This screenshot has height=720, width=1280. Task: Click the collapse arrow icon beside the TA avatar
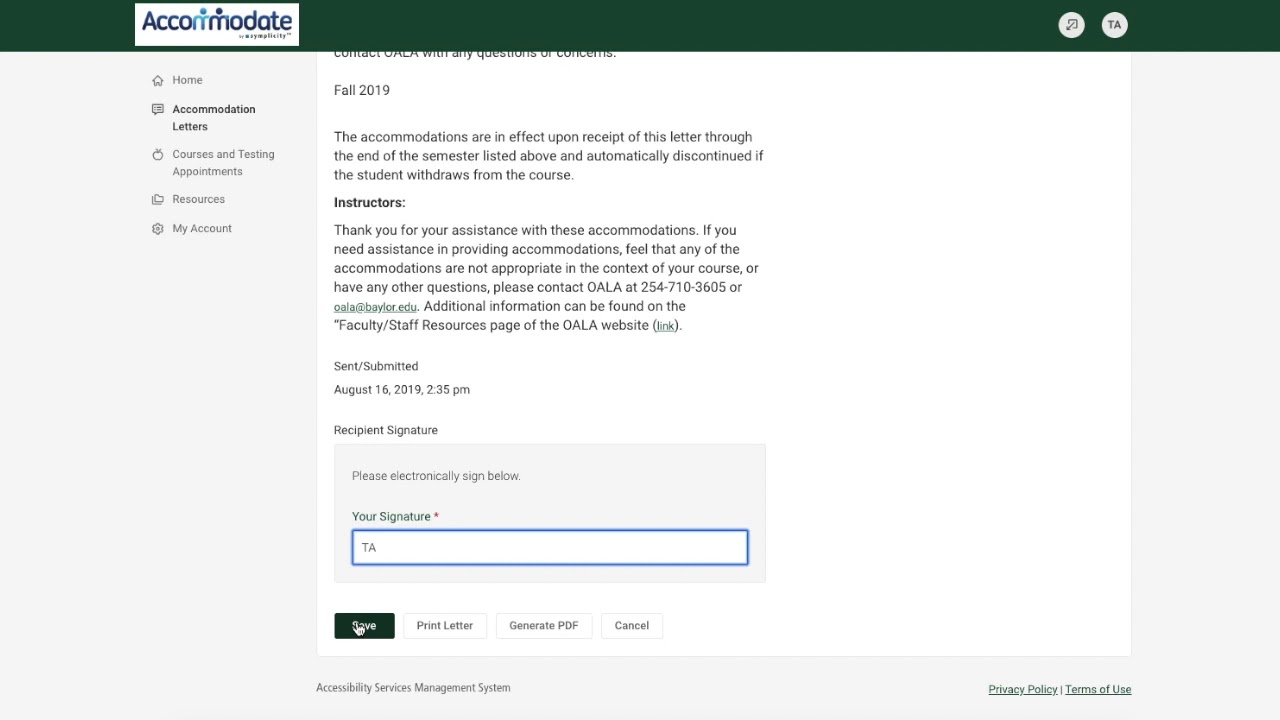click(1071, 25)
